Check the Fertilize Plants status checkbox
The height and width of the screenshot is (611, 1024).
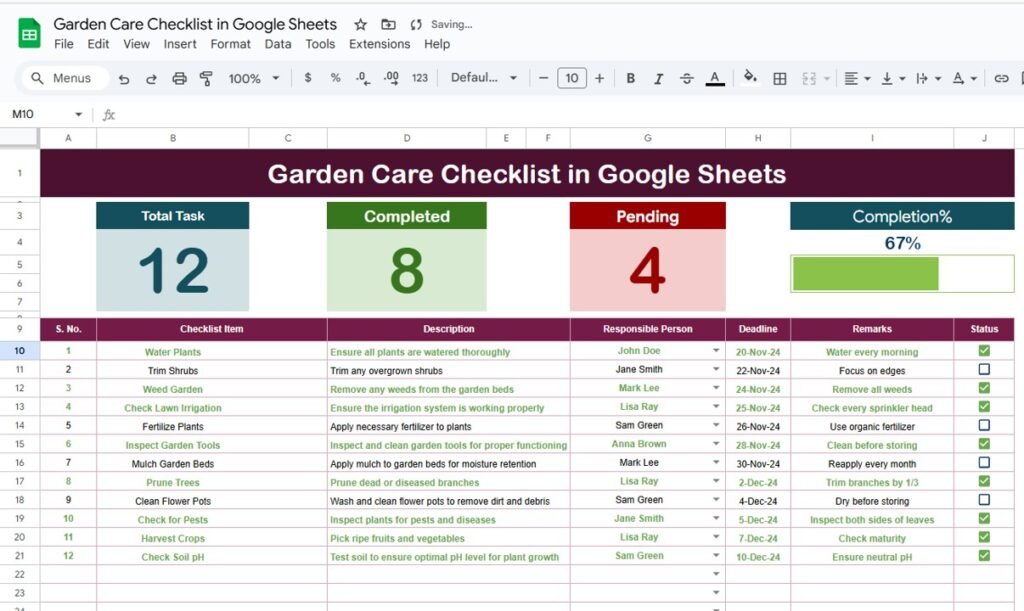[x=984, y=426]
